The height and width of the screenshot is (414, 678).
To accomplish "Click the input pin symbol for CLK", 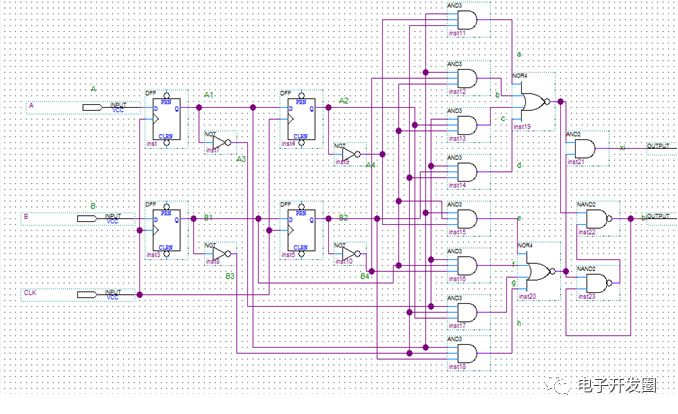I will click(87, 295).
